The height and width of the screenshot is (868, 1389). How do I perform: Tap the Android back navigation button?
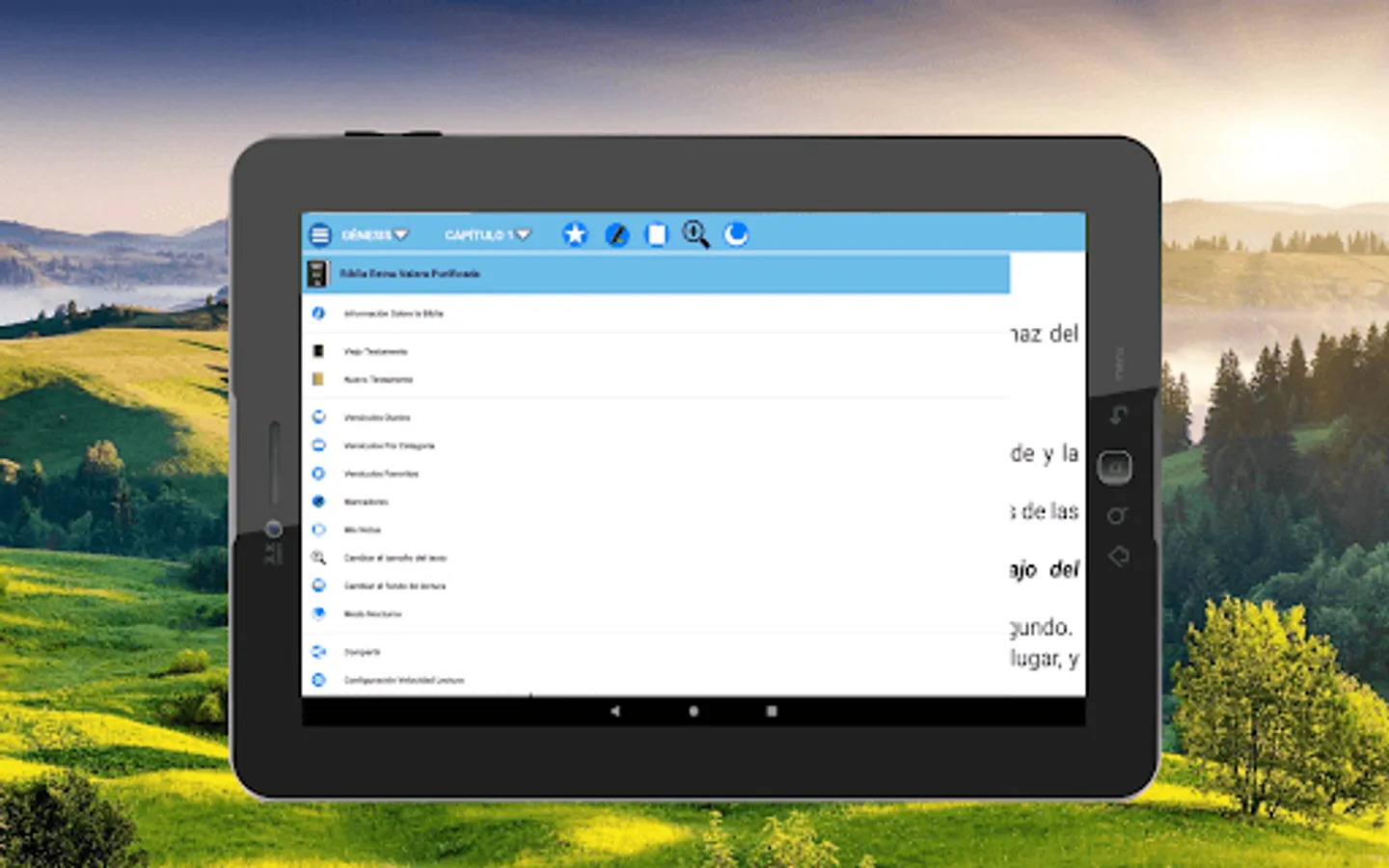[x=615, y=711]
